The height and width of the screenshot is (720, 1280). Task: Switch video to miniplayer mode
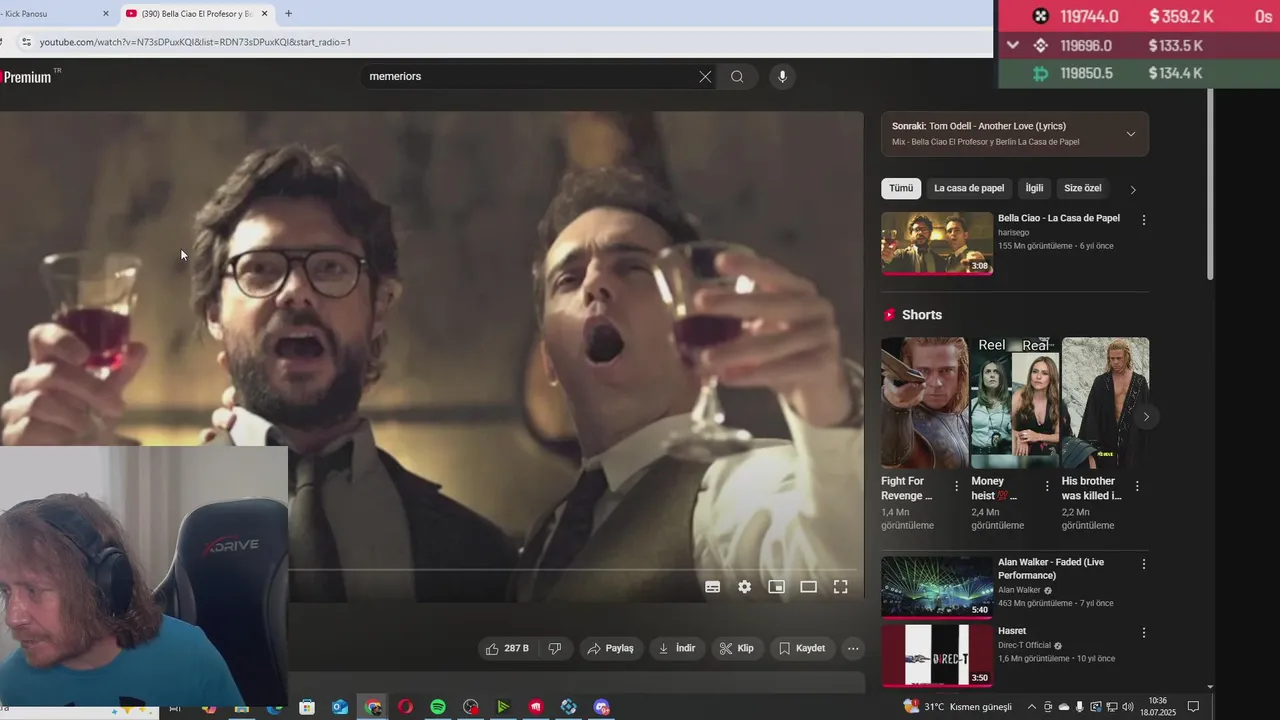[x=776, y=587]
